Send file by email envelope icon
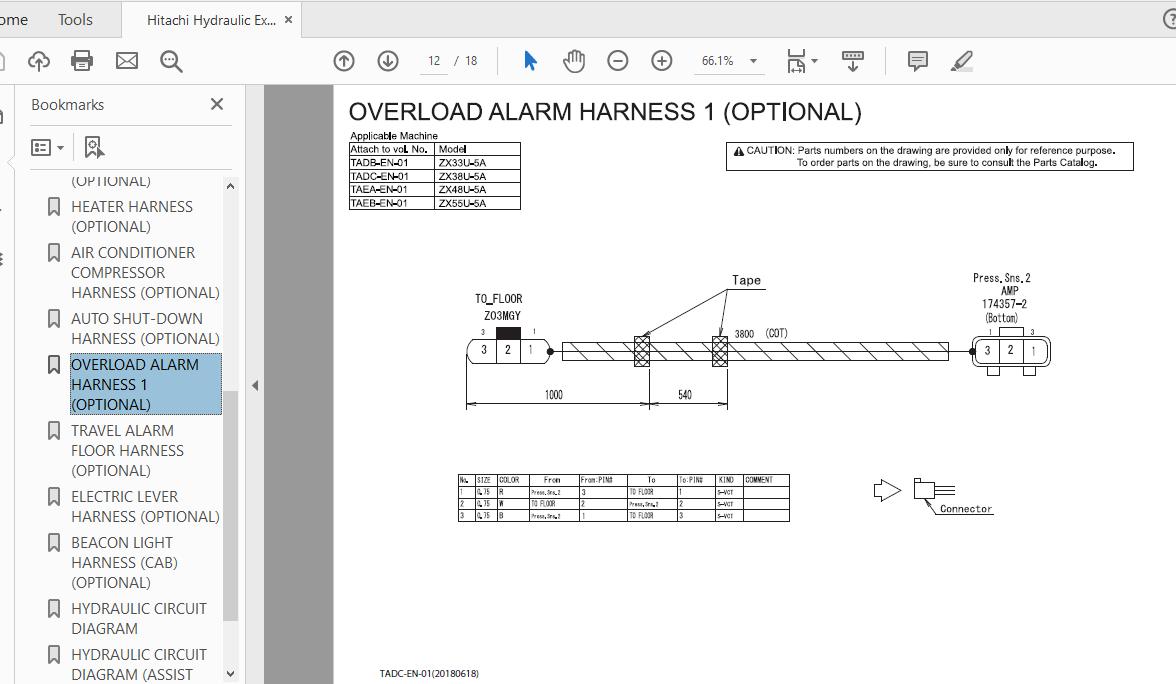The width and height of the screenshot is (1176, 684). click(127, 61)
